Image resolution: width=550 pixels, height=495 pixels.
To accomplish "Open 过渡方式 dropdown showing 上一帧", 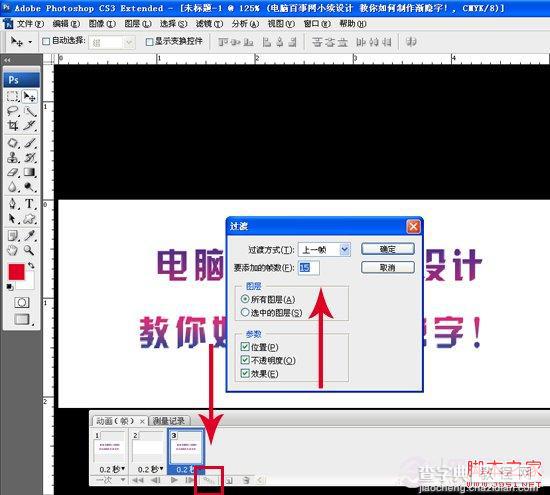I will (x=324, y=249).
